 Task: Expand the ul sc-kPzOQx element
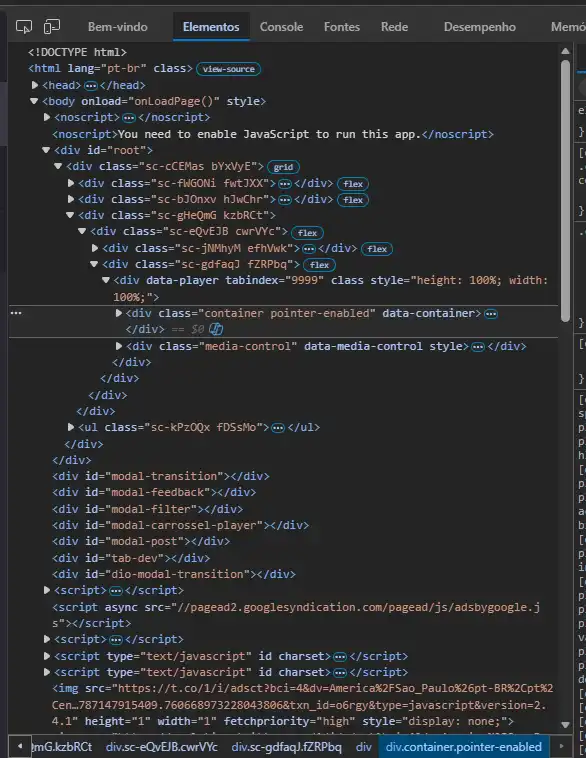point(71,427)
